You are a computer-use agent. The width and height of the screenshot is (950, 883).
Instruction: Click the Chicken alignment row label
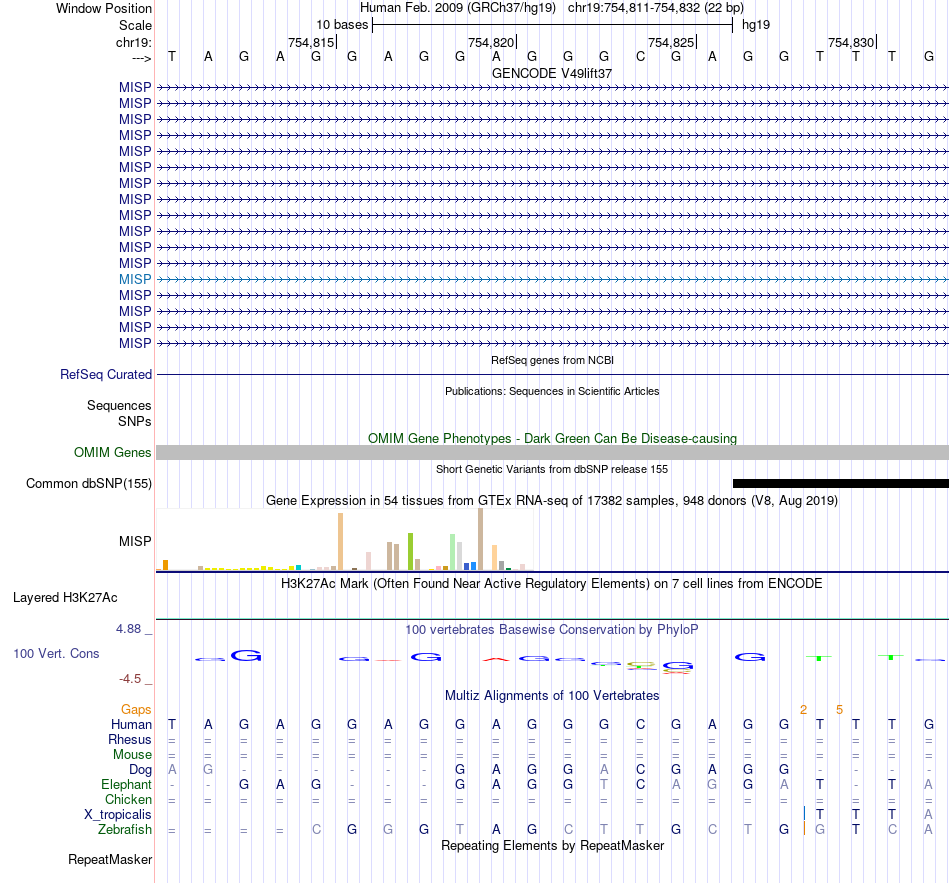tap(128, 800)
